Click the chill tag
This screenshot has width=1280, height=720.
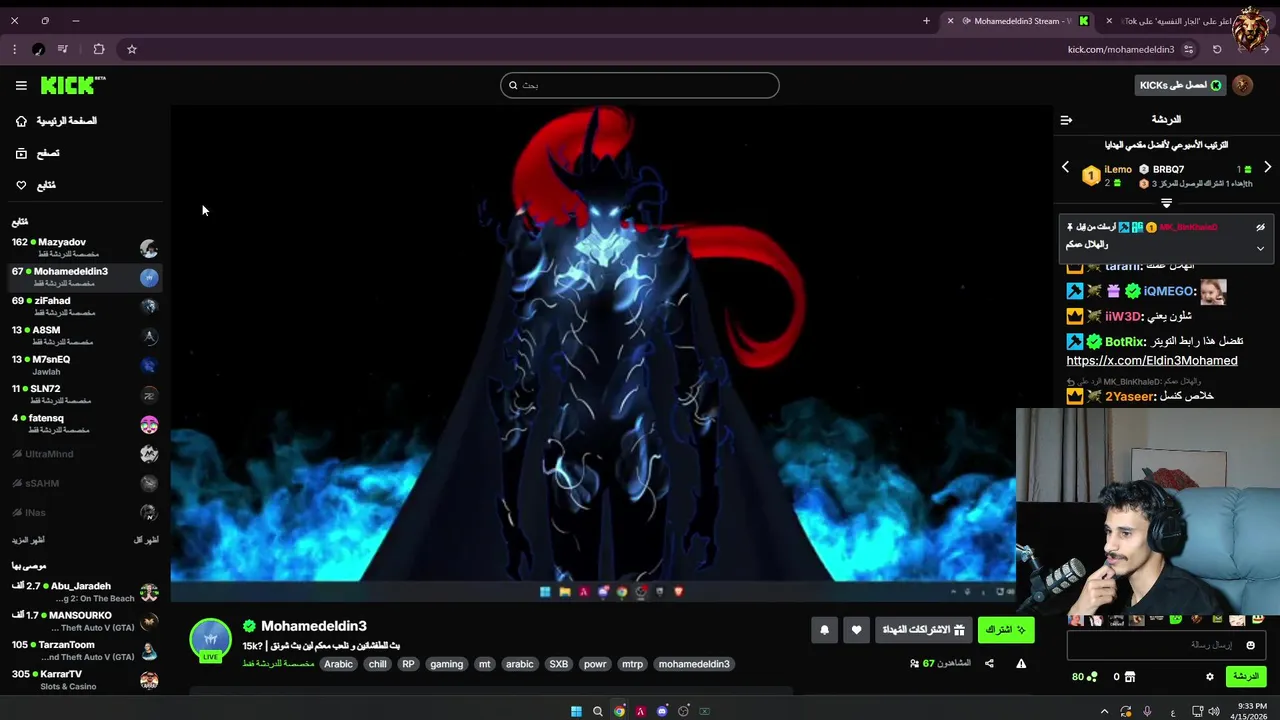[377, 664]
